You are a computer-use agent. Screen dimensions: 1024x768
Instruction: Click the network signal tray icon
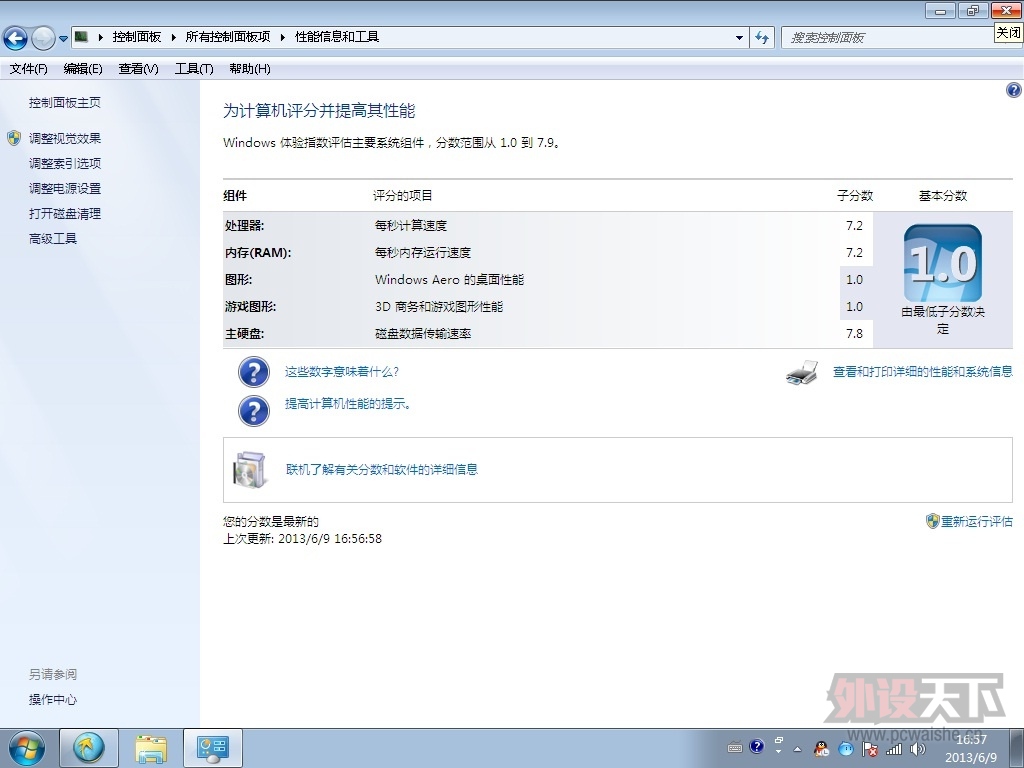pos(893,749)
